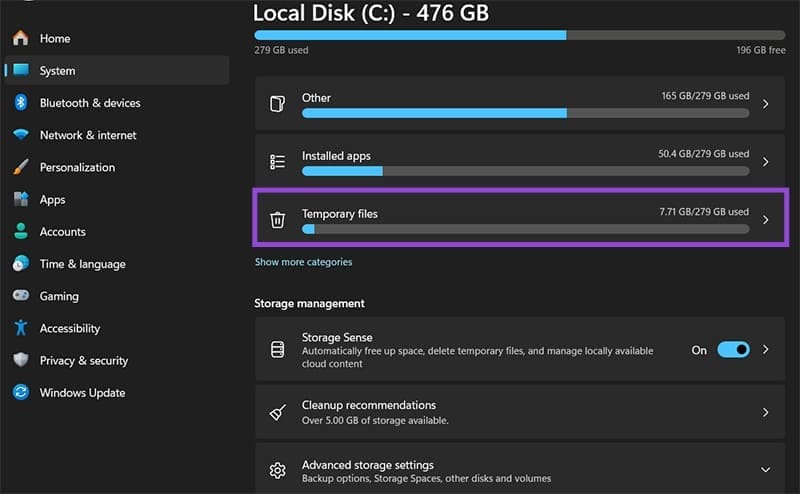Click the Other storage usage bar
Image resolution: width=800 pixels, height=494 pixels.
tap(526, 113)
